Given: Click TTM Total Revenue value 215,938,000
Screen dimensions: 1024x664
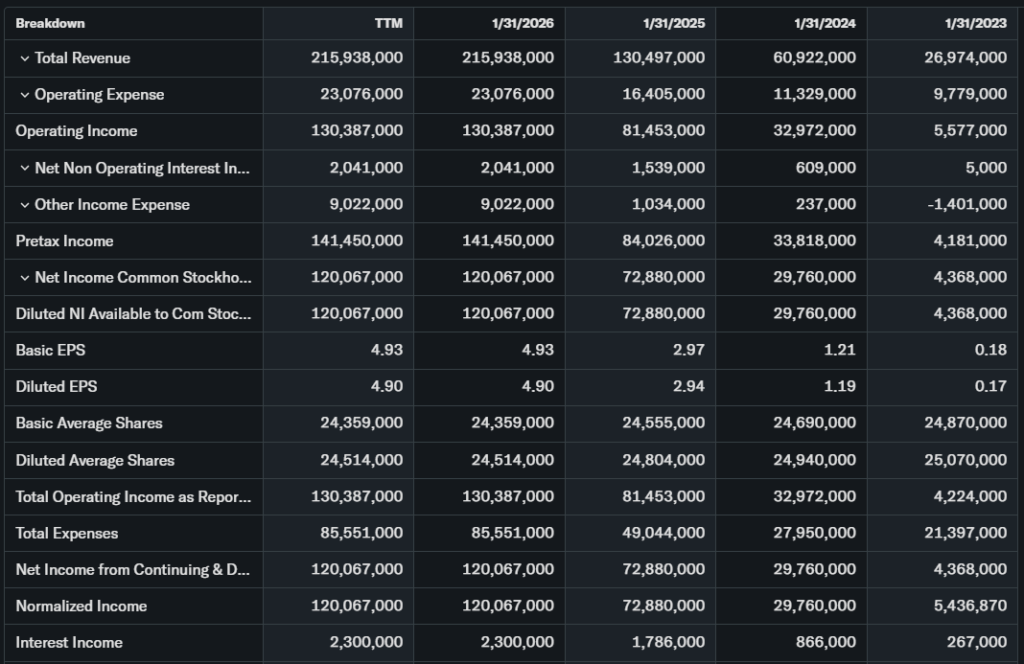Looking at the screenshot, I should (x=357, y=58).
